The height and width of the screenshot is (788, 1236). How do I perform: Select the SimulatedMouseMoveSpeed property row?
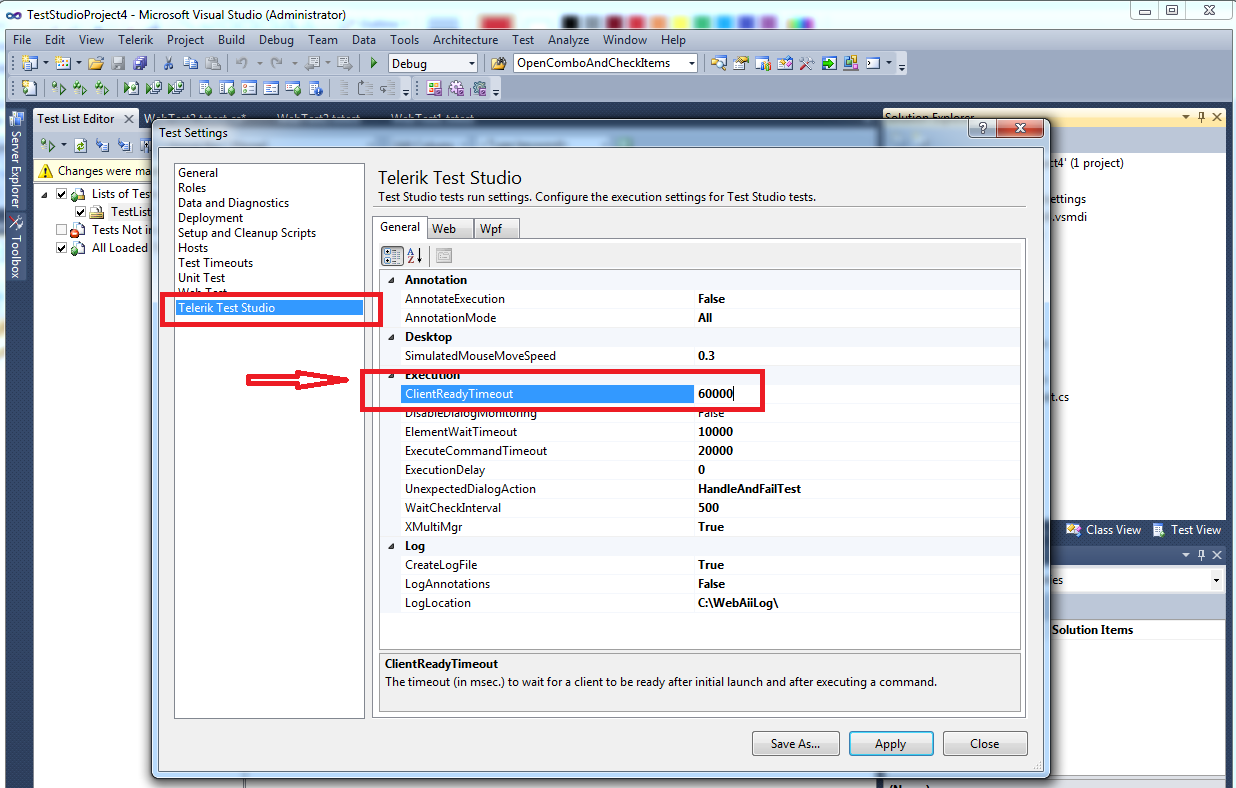pos(701,356)
